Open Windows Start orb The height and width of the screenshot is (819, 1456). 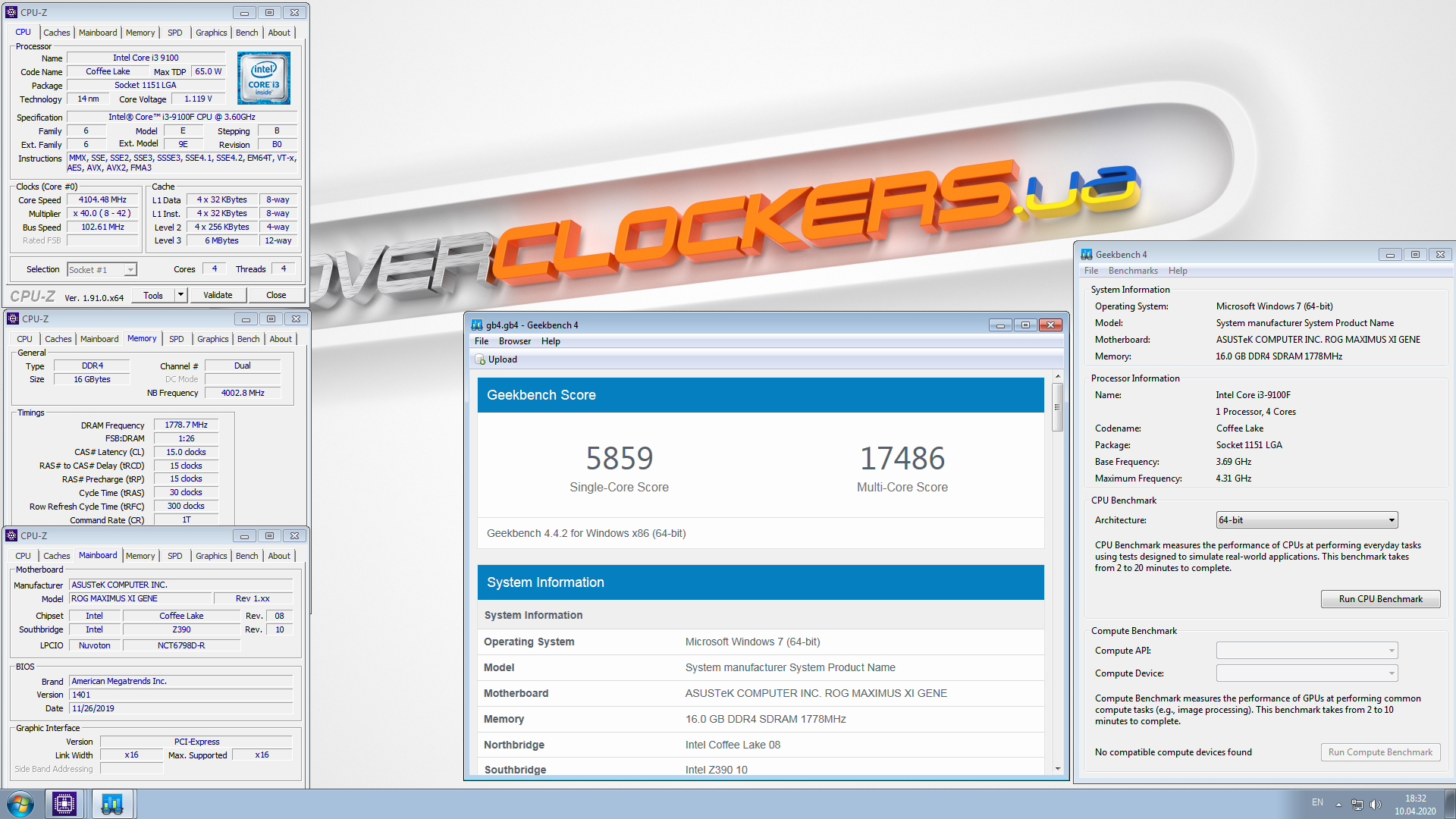click(20, 804)
